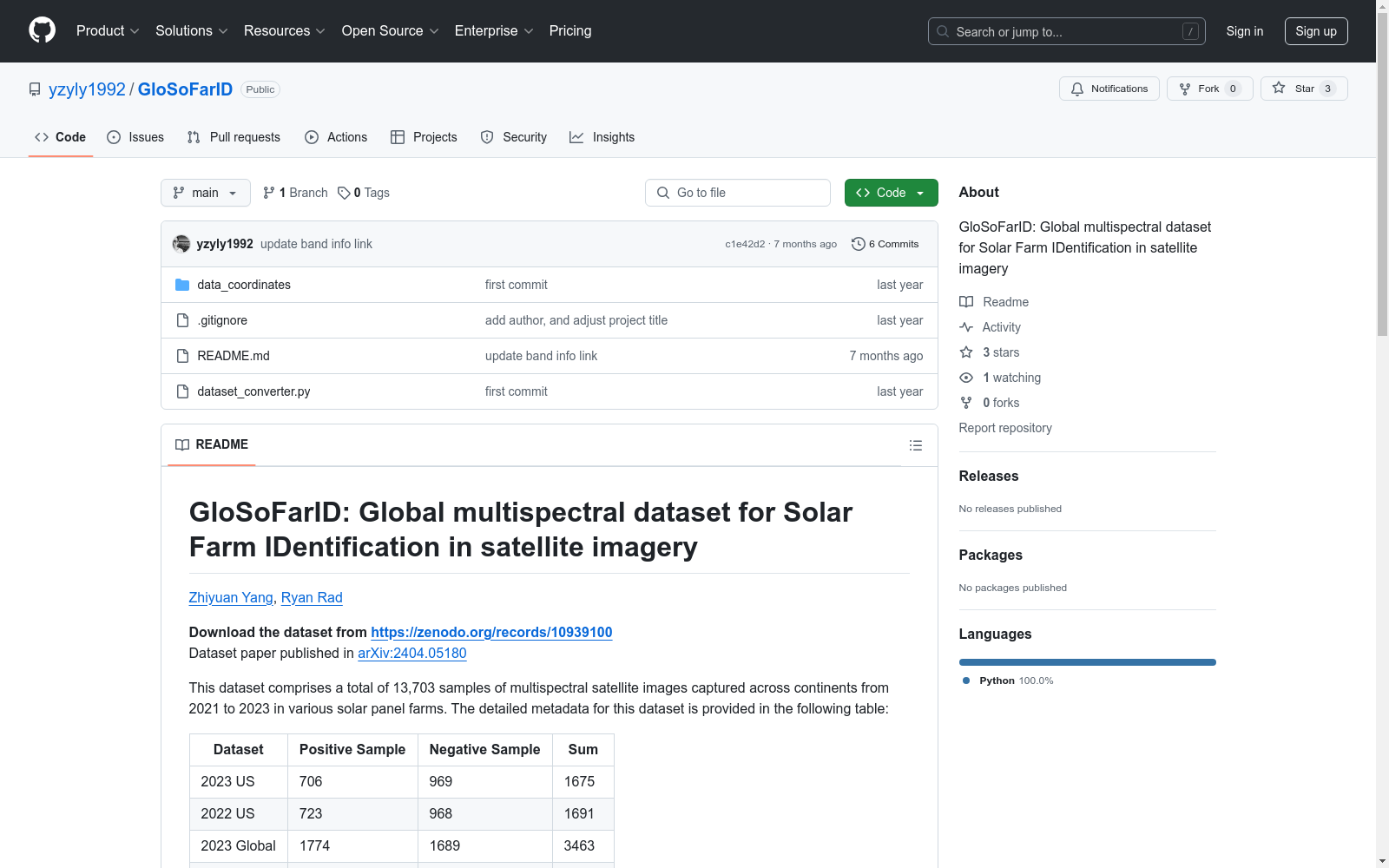
Task: Click the repository icon beside yzyly1992
Action: (35, 89)
